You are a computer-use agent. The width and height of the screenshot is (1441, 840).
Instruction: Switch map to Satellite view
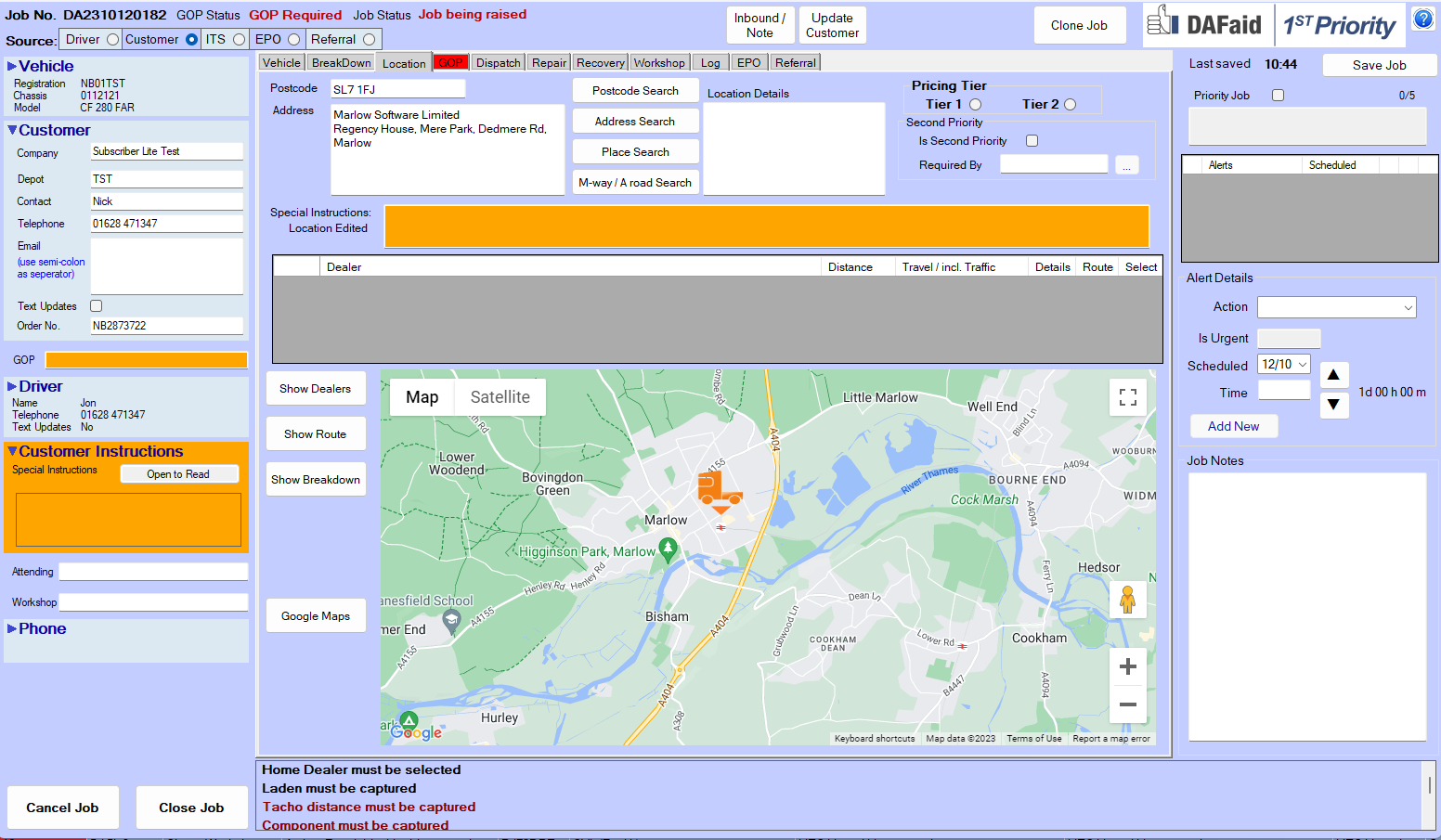pyautogui.click(x=500, y=397)
